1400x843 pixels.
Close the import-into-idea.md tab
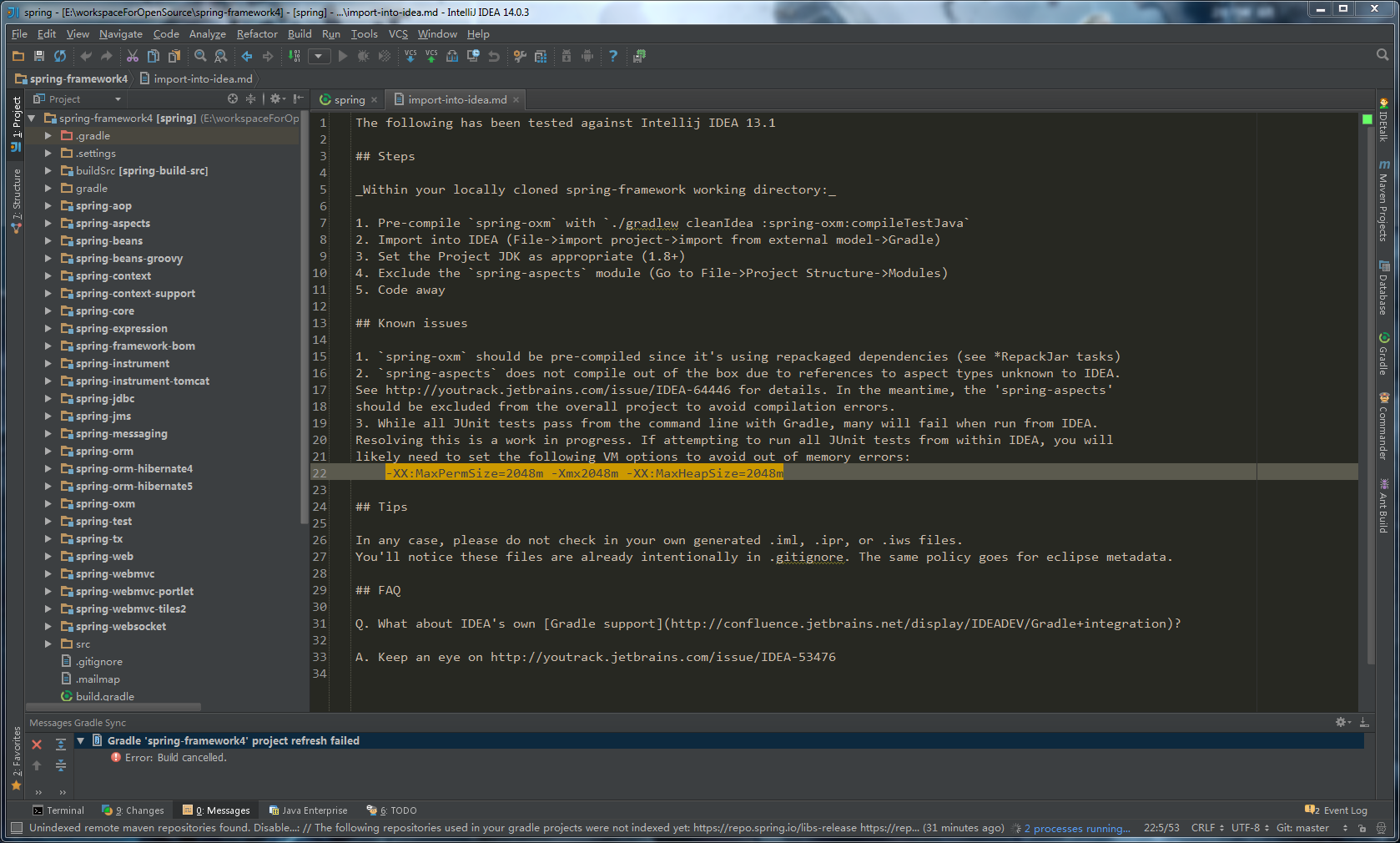click(x=516, y=100)
